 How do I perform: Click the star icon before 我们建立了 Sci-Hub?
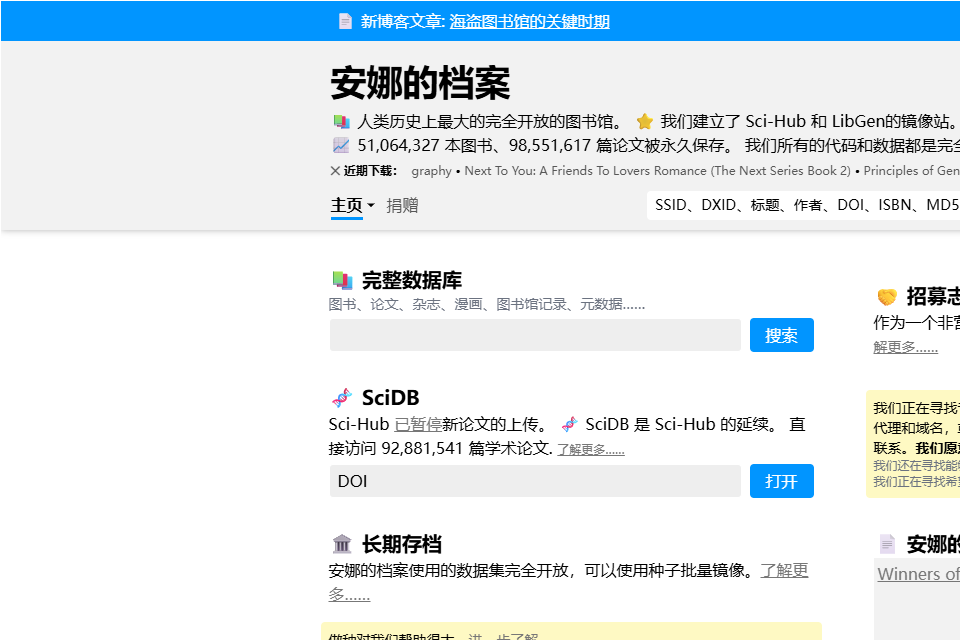click(644, 121)
